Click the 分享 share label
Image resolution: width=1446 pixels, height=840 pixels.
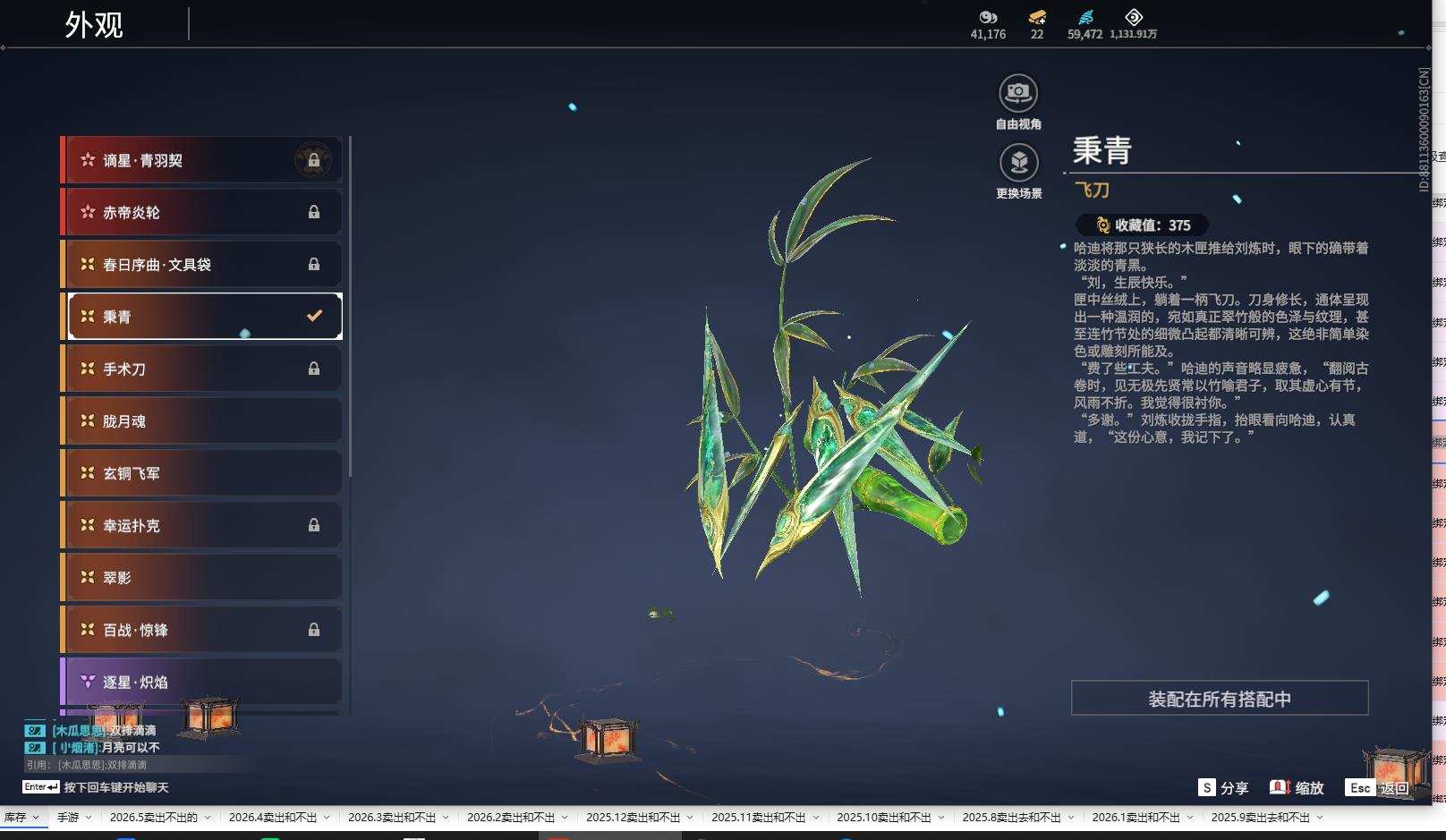1234,788
